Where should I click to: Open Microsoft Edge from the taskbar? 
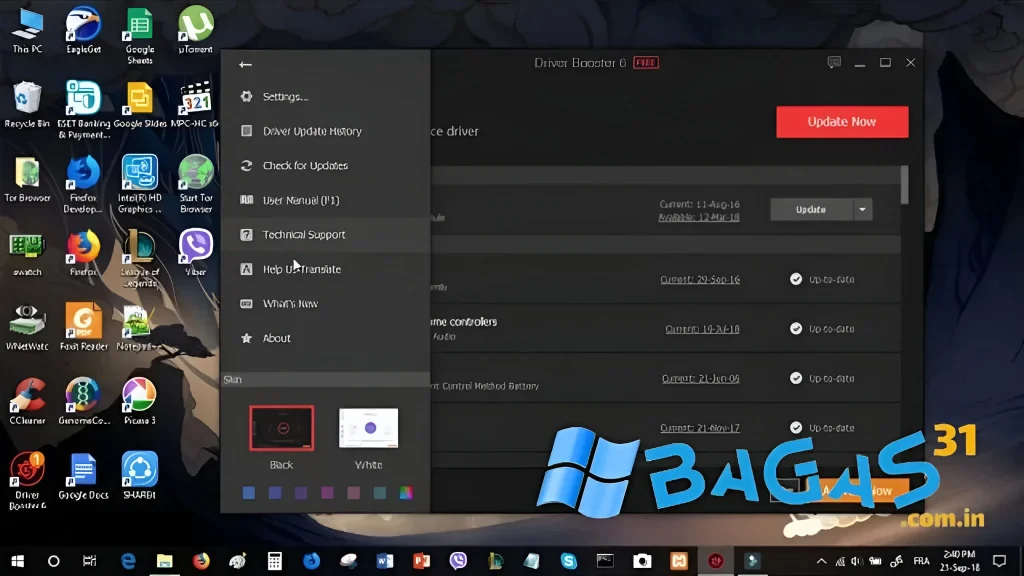[x=128, y=561]
